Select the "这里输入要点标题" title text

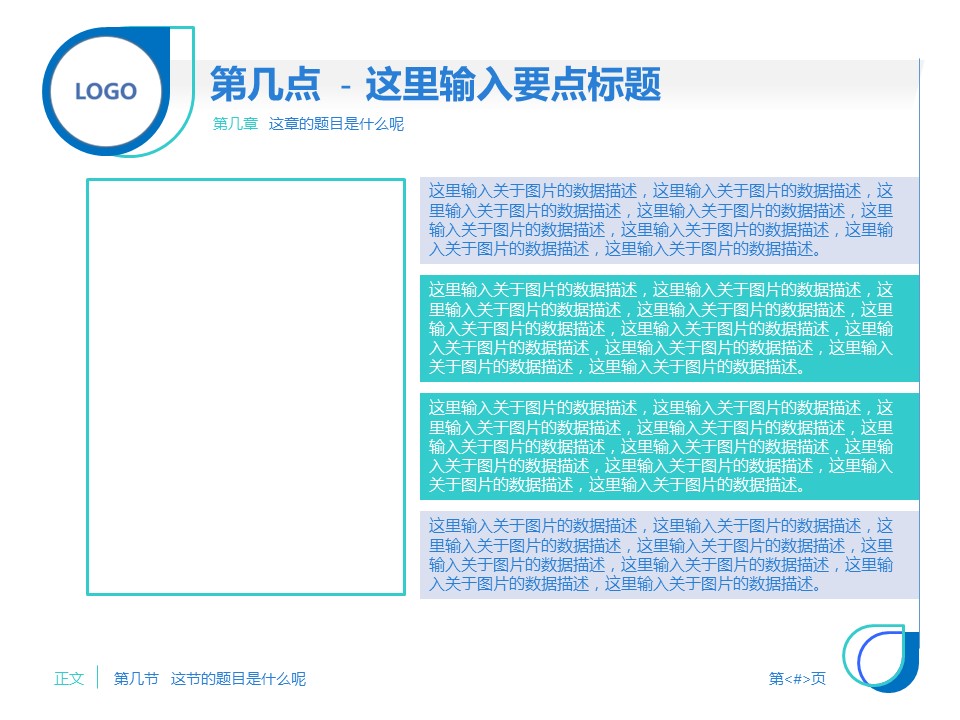click(512, 85)
